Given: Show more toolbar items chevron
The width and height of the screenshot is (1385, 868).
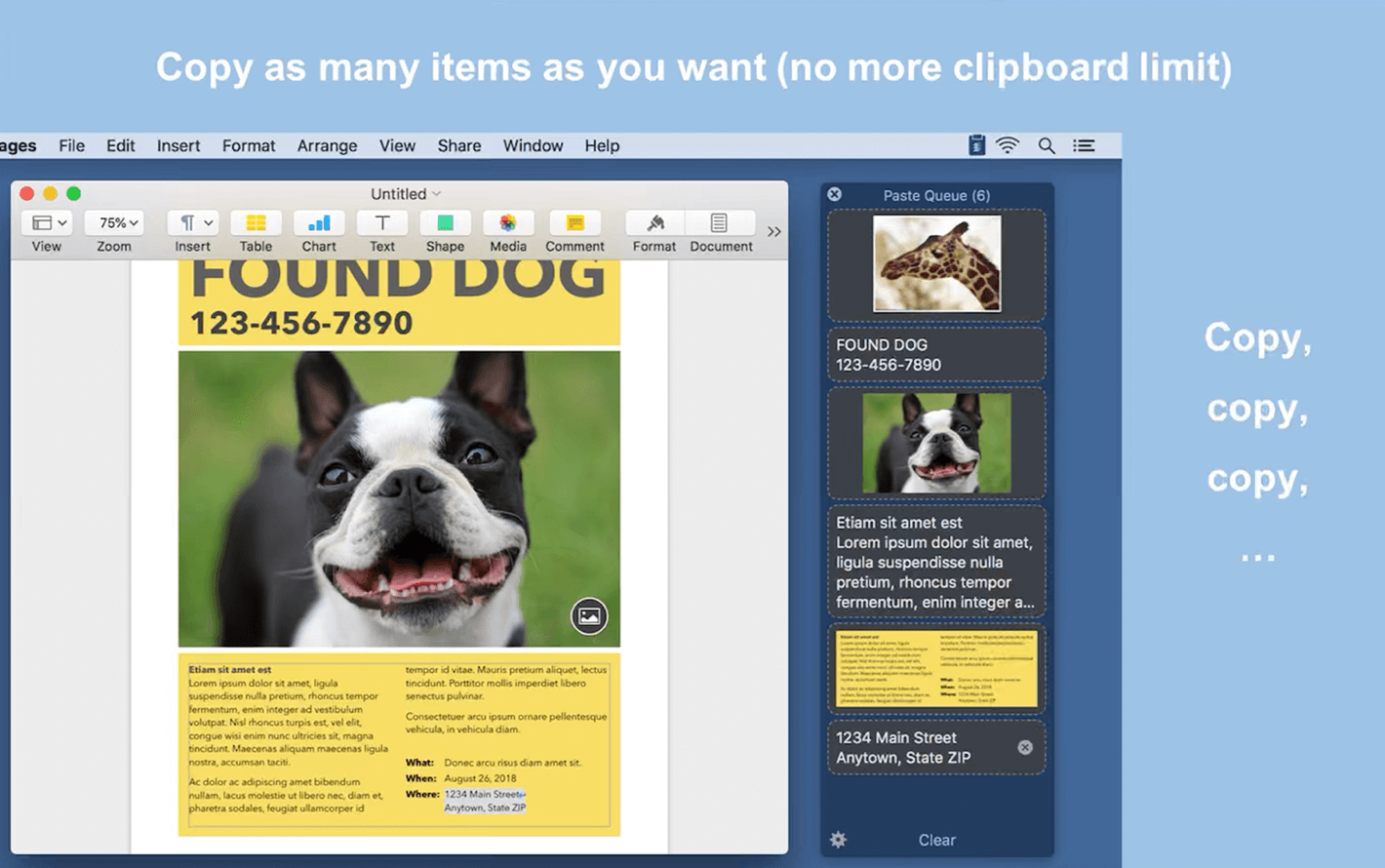Looking at the screenshot, I should 774,231.
